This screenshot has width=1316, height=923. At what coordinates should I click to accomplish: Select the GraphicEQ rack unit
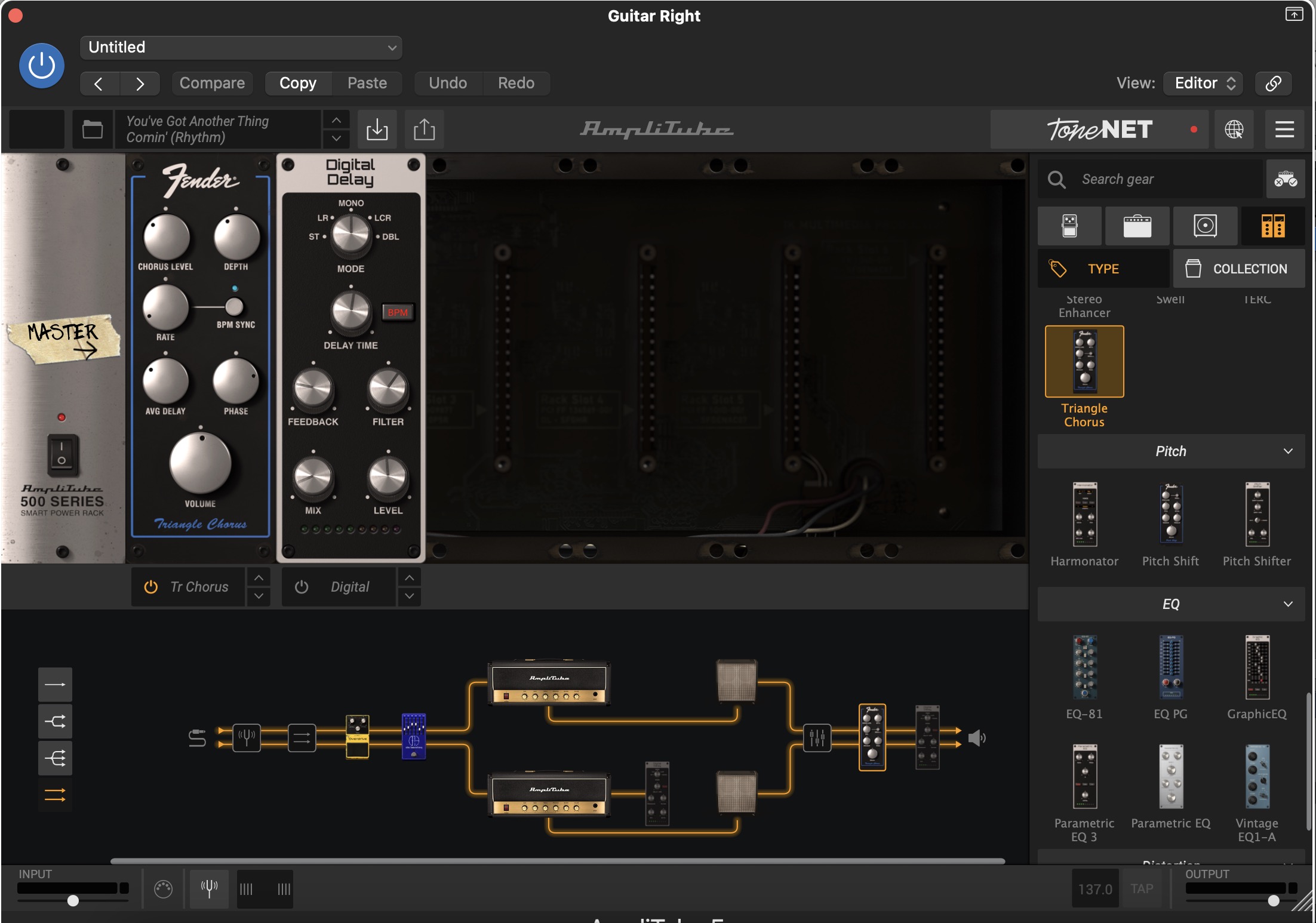coord(1257,667)
